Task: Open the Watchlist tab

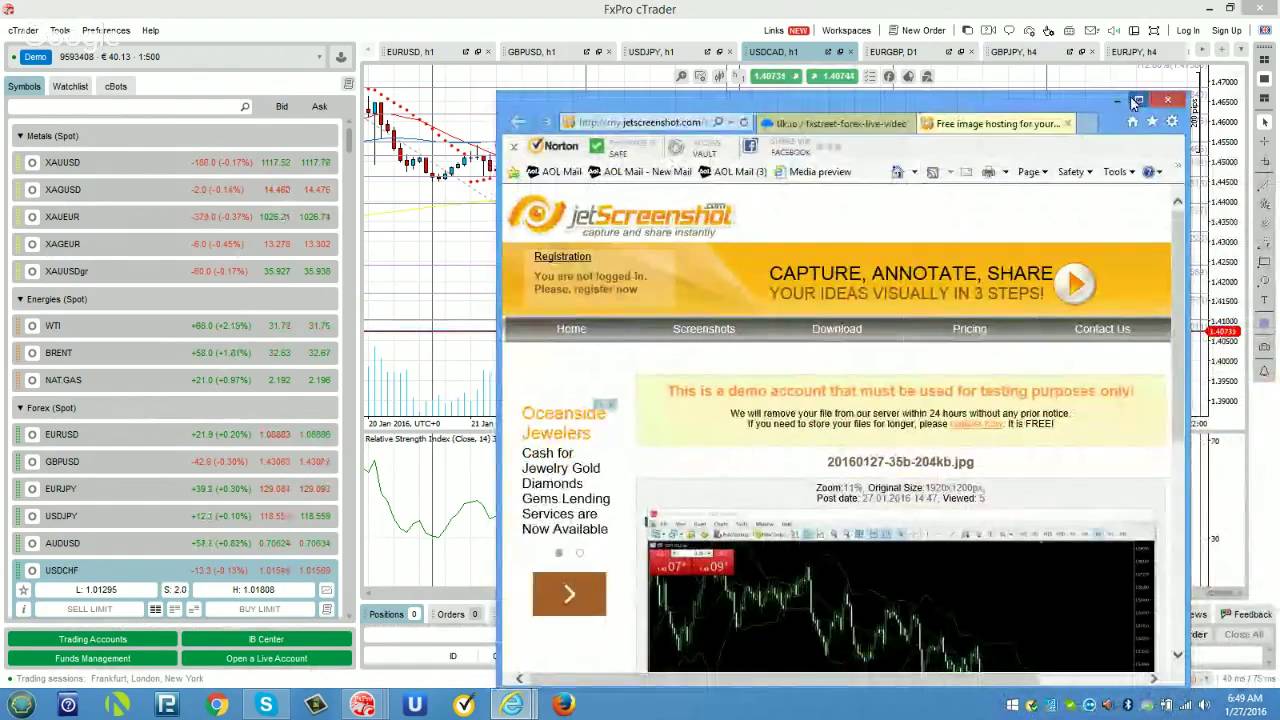Action: pyautogui.click(x=70, y=86)
